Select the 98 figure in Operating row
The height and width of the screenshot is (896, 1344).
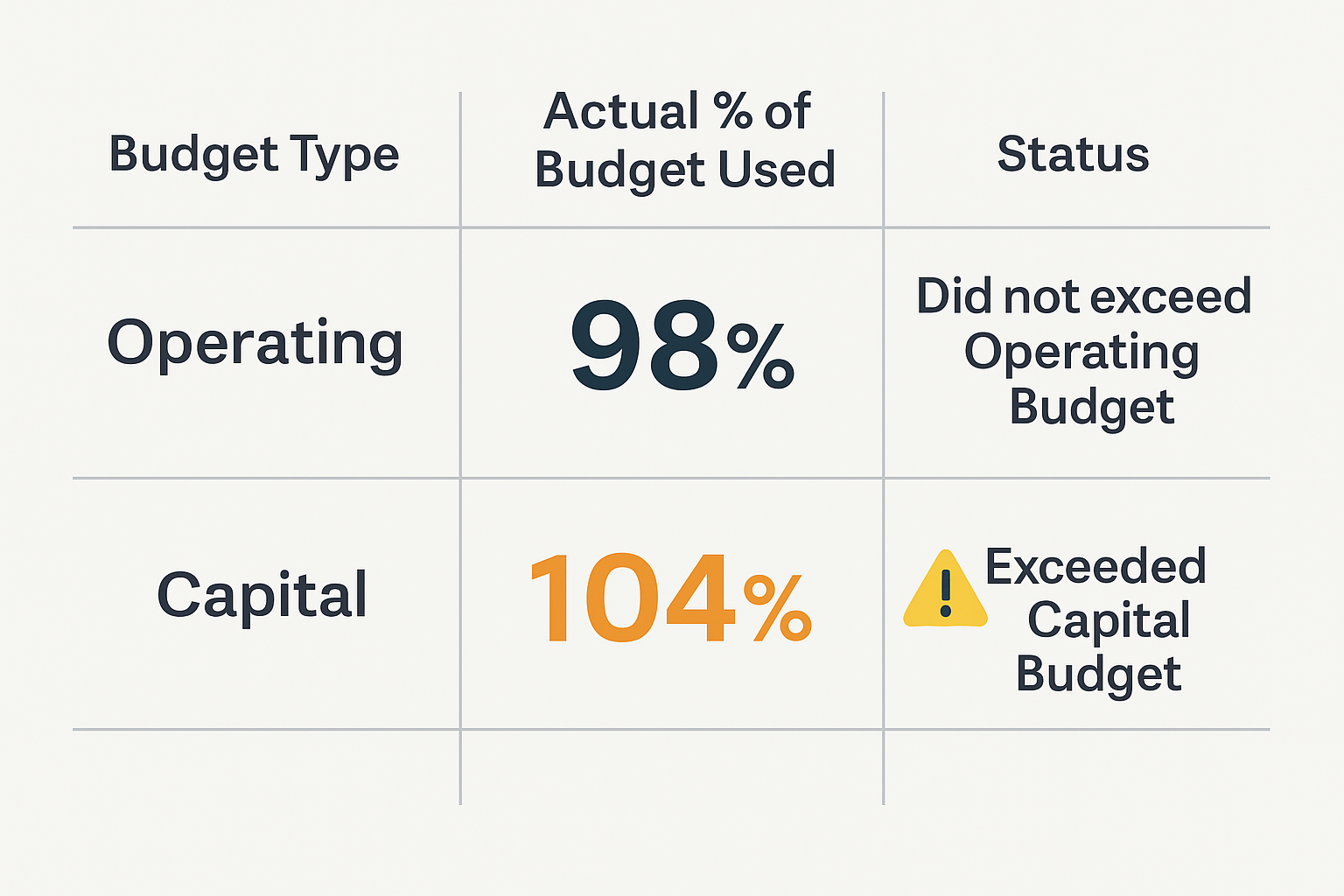[x=644, y=347]
